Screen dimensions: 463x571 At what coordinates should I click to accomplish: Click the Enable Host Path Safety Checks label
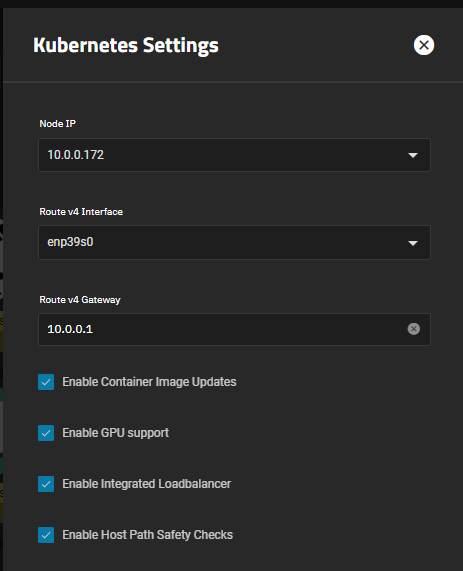(x=148, y=535)
